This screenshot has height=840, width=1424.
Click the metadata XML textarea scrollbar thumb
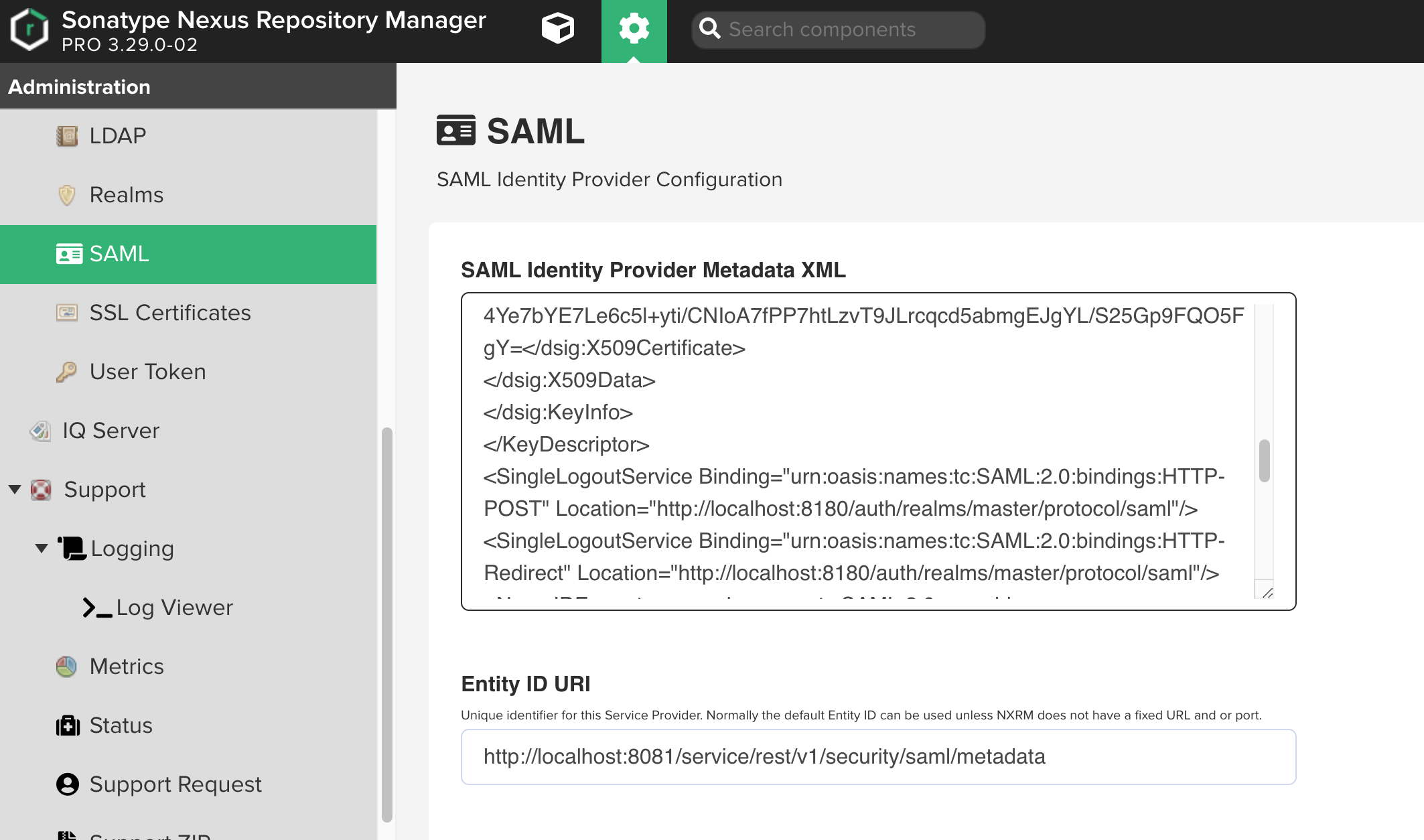click(1264, 461)
